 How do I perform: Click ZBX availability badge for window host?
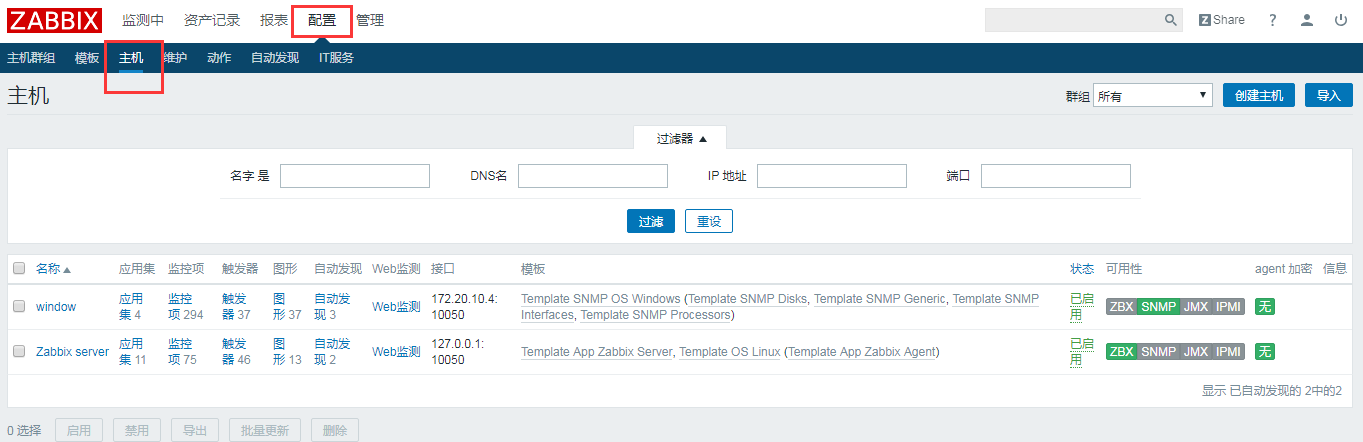1122,307
